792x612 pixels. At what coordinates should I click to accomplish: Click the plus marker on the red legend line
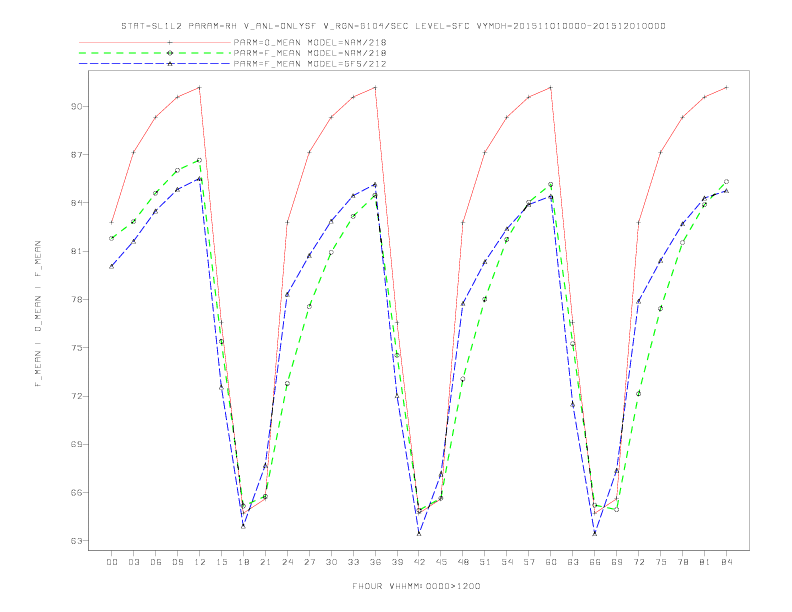(170, 42)
